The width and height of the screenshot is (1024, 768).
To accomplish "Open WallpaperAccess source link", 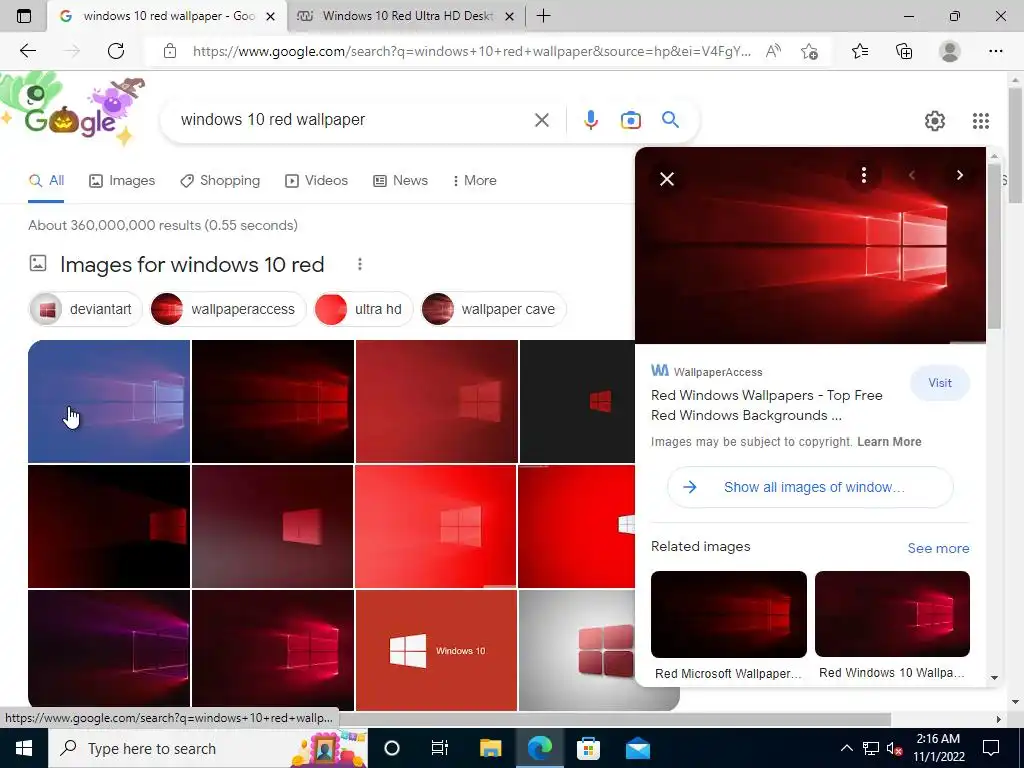I will 707,372.
